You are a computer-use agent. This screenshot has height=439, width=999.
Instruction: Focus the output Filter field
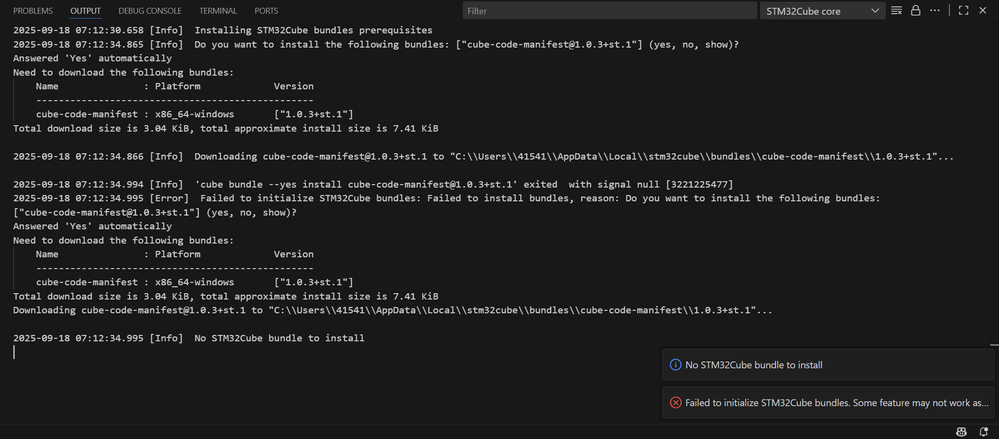tap(610, 11)
